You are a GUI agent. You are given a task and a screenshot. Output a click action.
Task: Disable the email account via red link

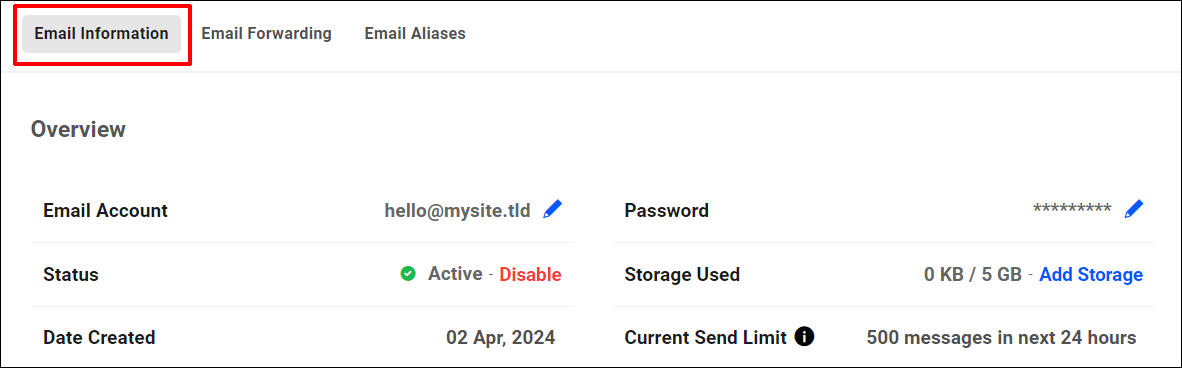click(x=531, y=274)
